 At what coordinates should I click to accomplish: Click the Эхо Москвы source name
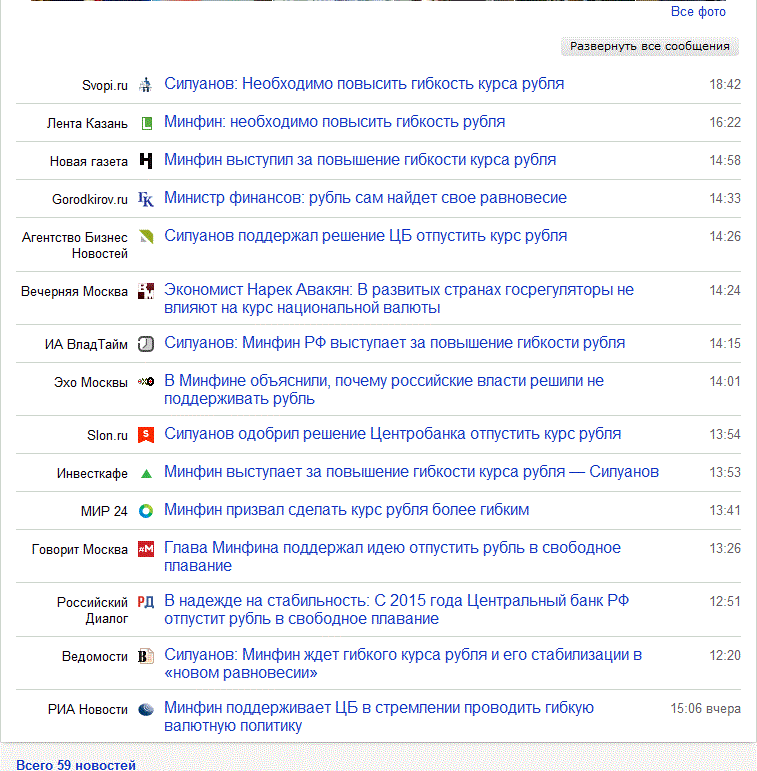[91, 383]
